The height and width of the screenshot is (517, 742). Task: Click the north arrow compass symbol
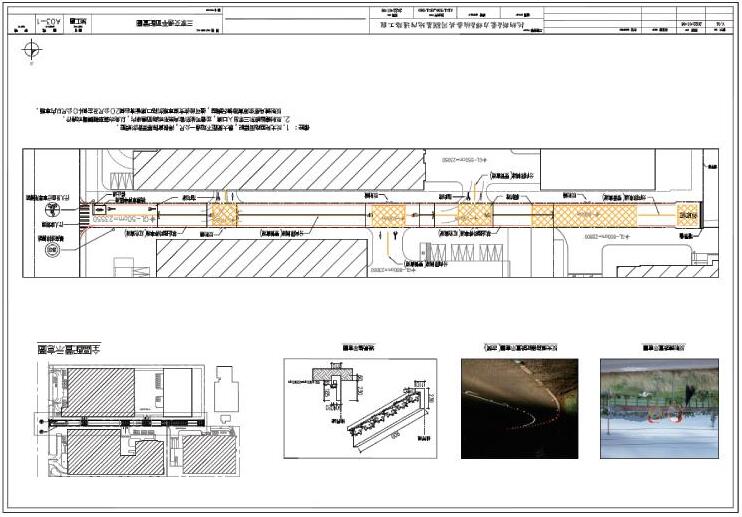[x=32, y=50]
